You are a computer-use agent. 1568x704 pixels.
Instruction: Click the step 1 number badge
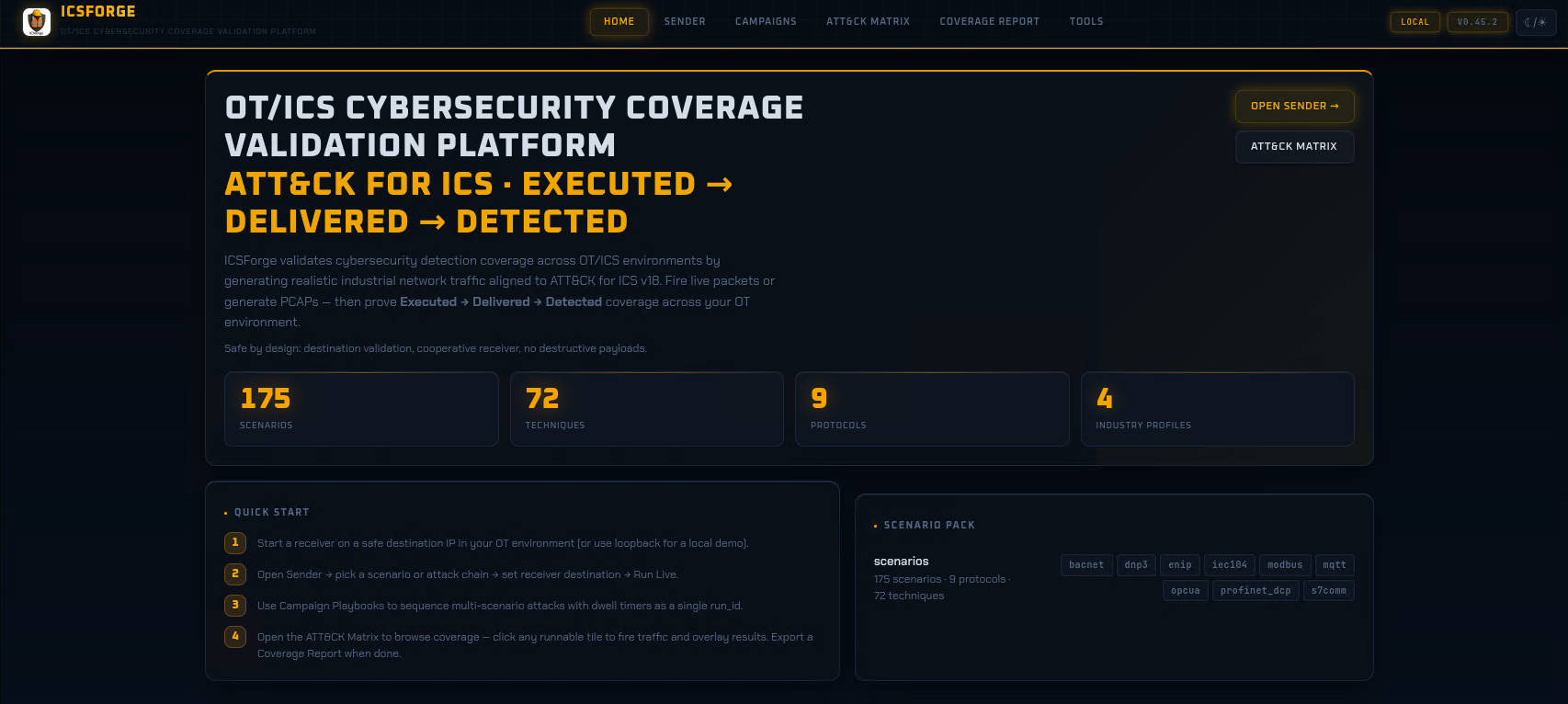point(235,543)
